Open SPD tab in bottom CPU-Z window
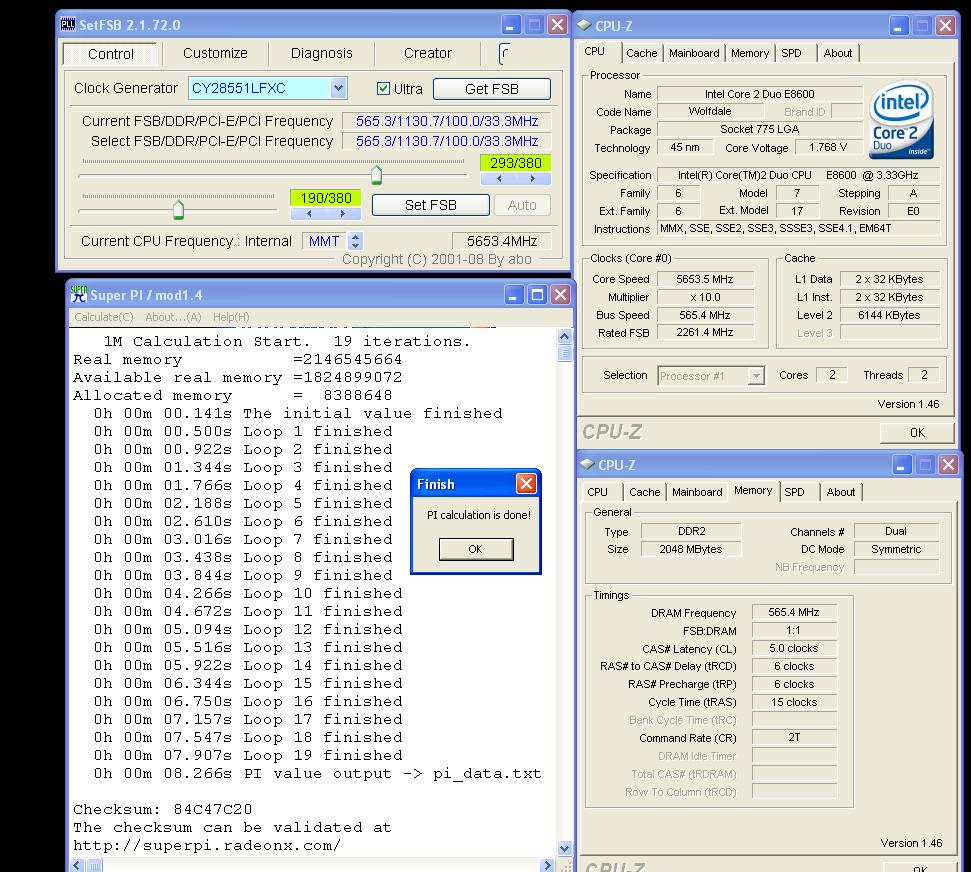971x872 pixels. point(795,492)
